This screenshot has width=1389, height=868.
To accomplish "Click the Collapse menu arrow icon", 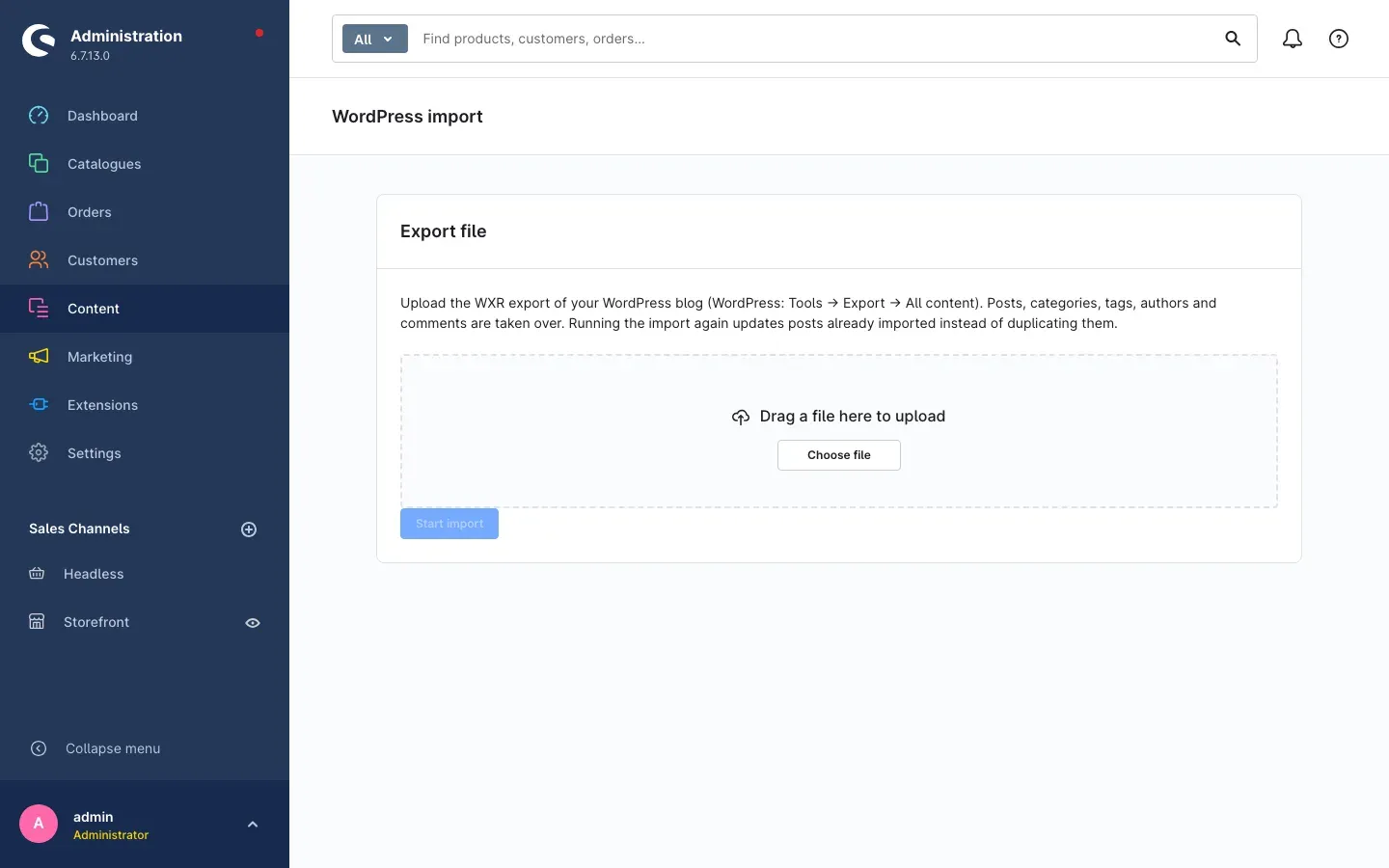I will pyautogui.click(x=39, y=748).
